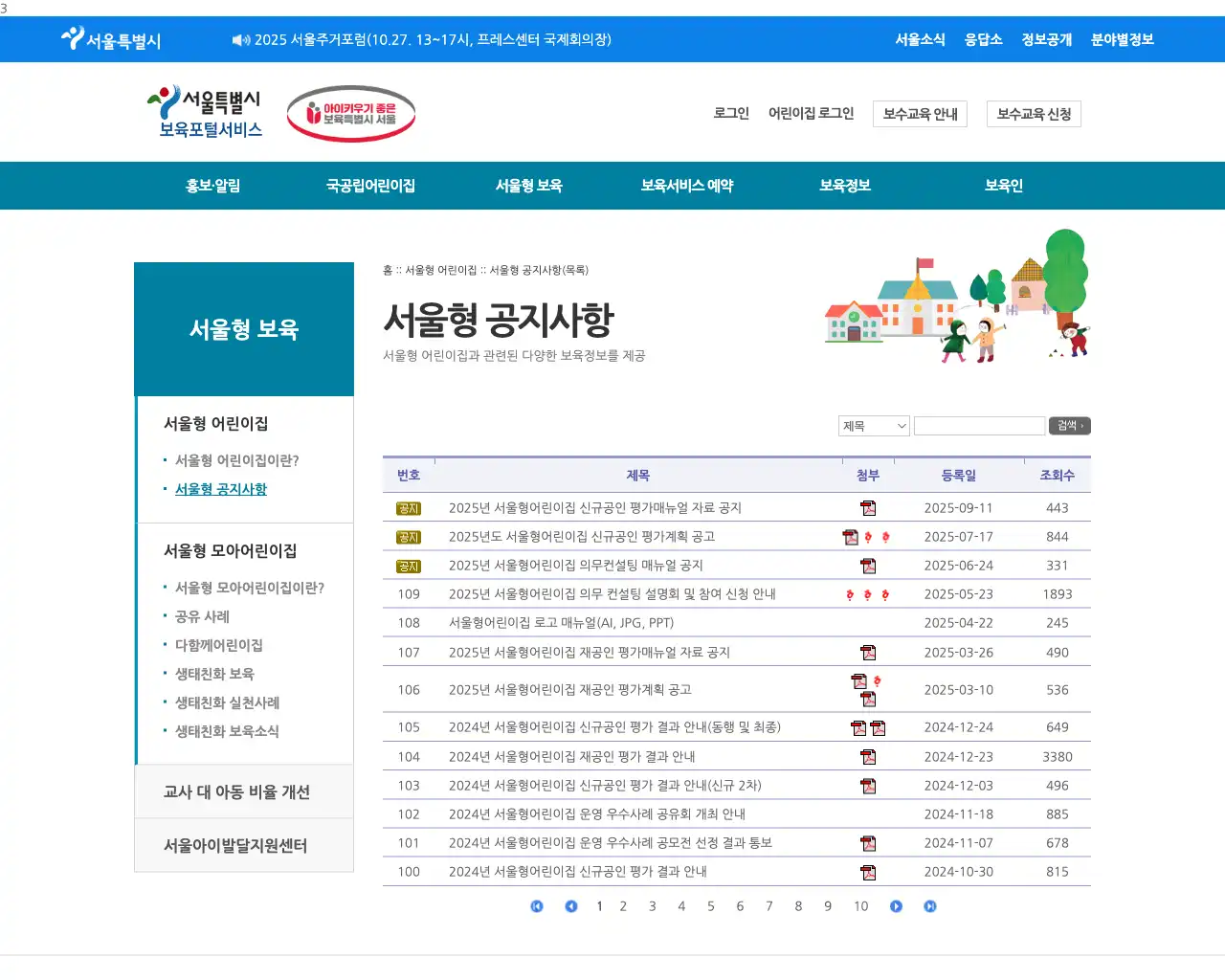Screen dimensions: 1225x980
Task: Switch to the 국공립어린이집 section
Action: click(x=369, y=186)
